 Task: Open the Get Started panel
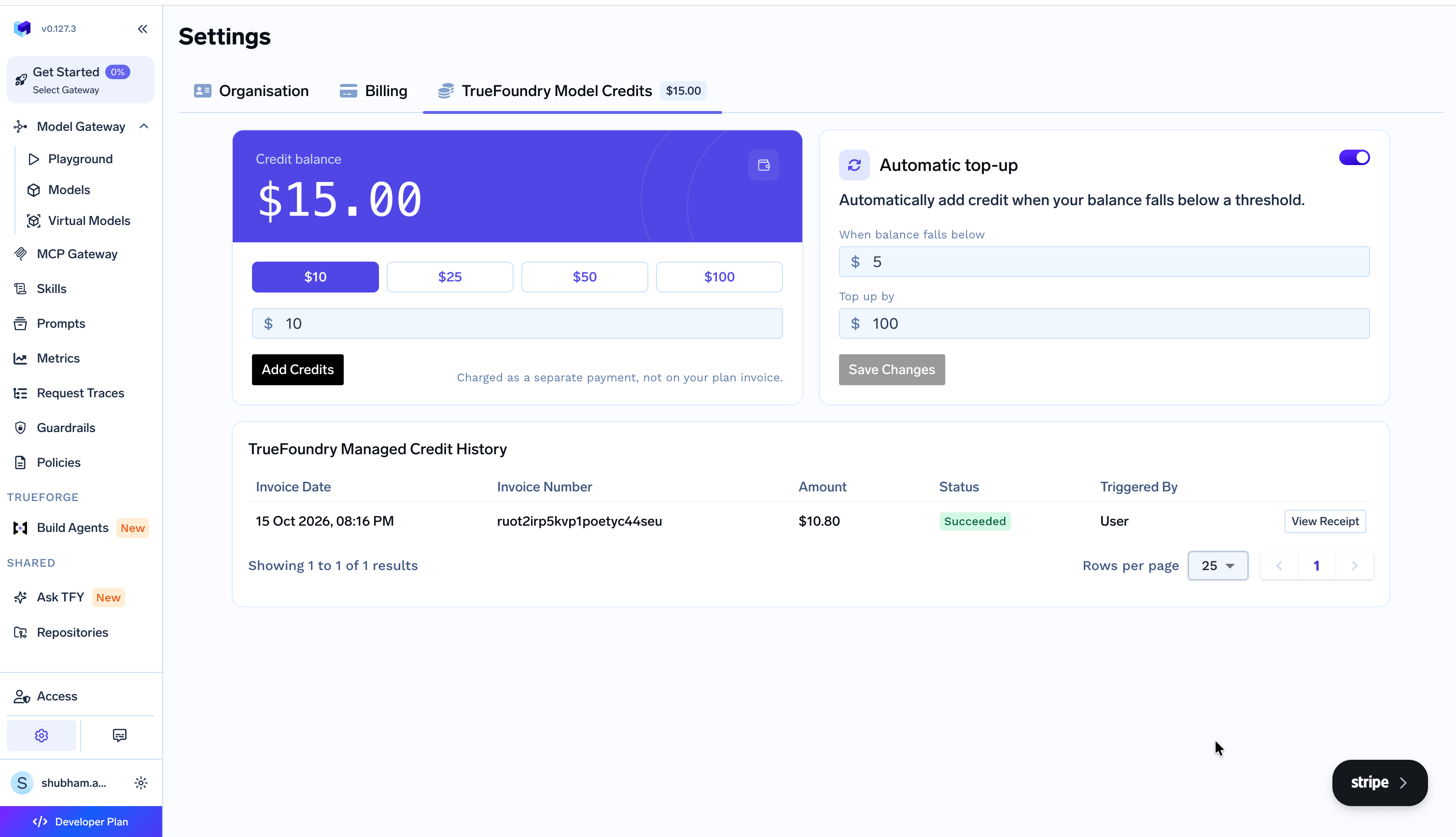(81, 80)
